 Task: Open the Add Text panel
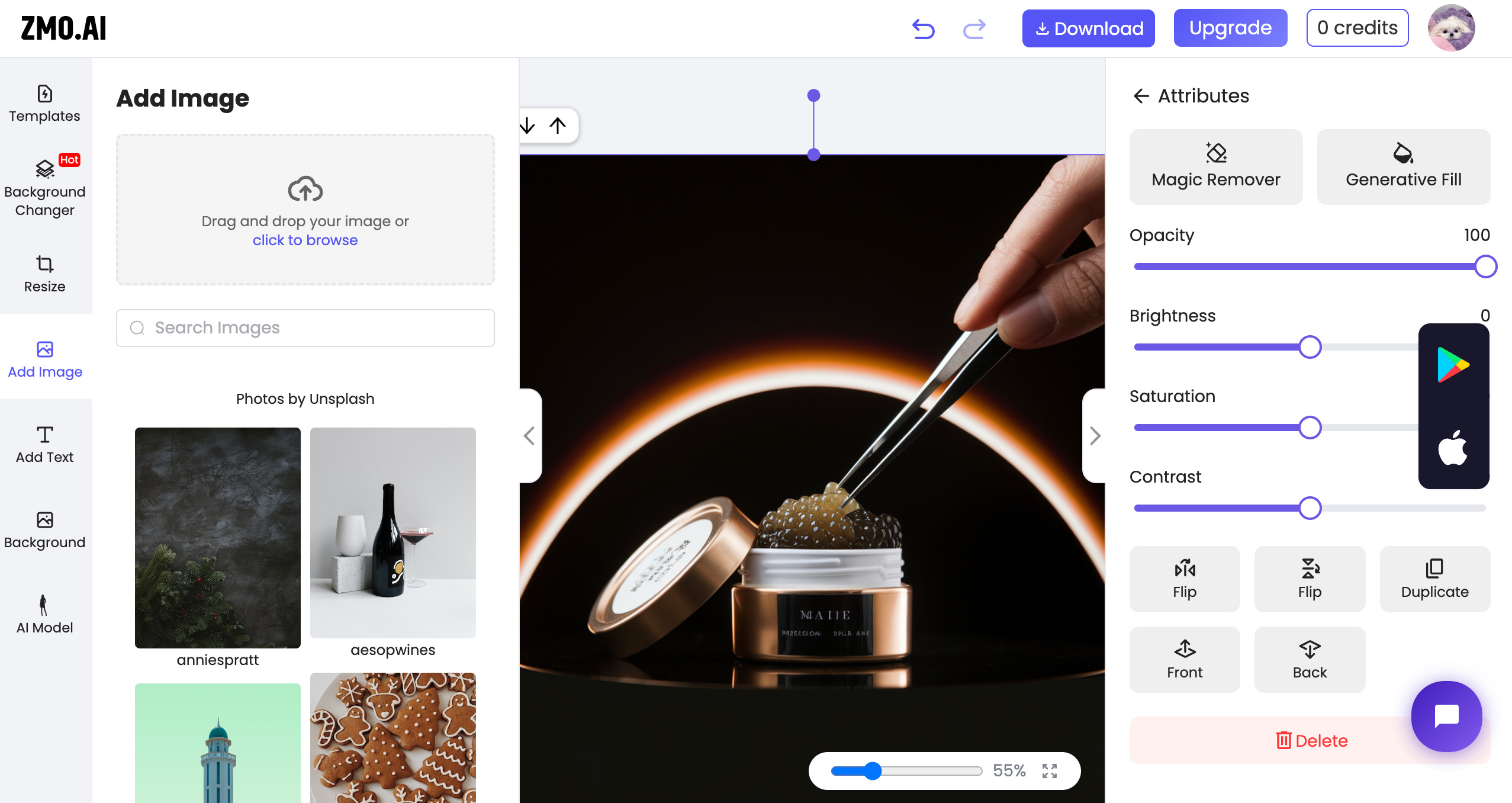tap(45, 445)
